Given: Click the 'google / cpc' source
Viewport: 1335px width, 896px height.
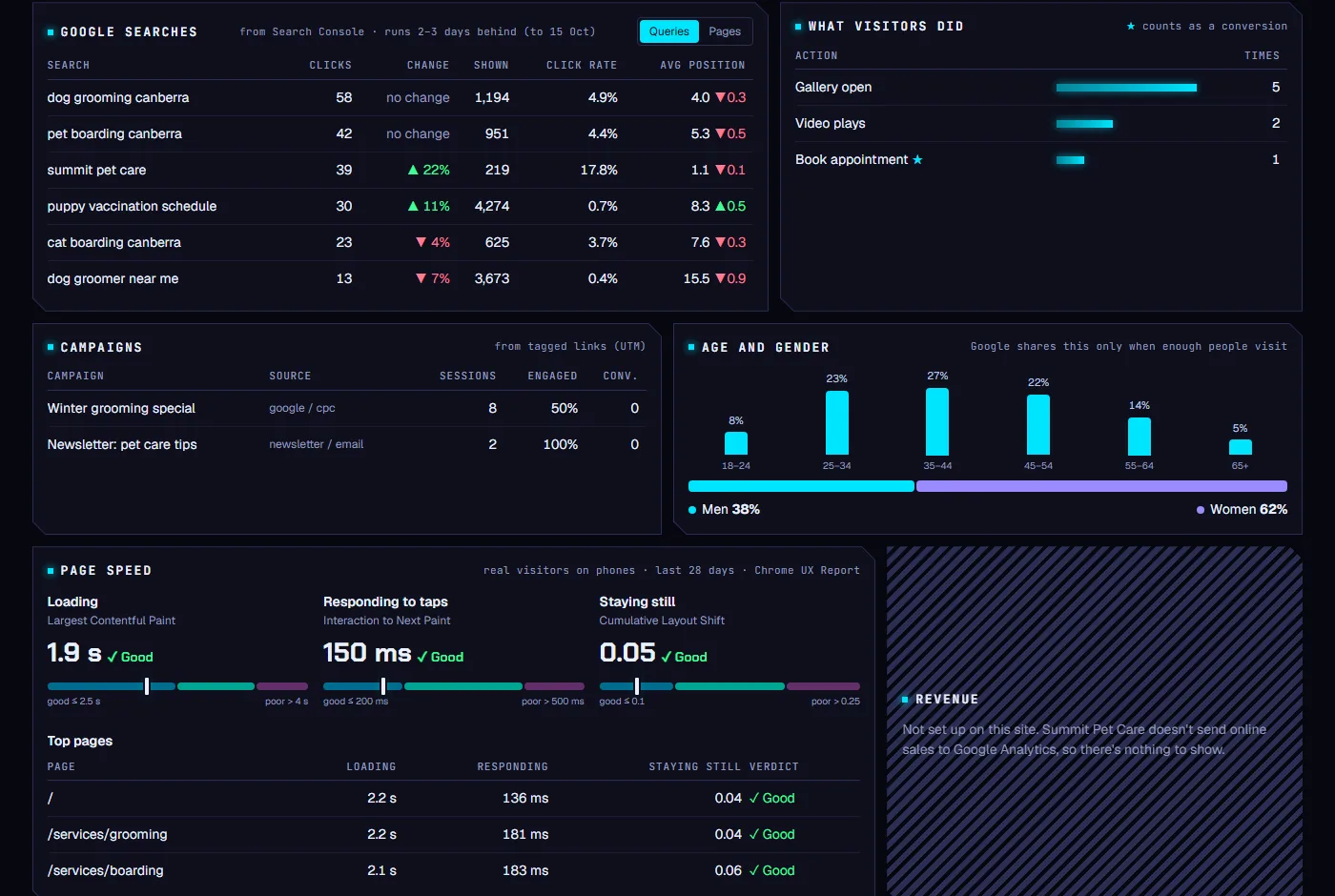Looking at the screenshot, I should click(x=302, y=408).
